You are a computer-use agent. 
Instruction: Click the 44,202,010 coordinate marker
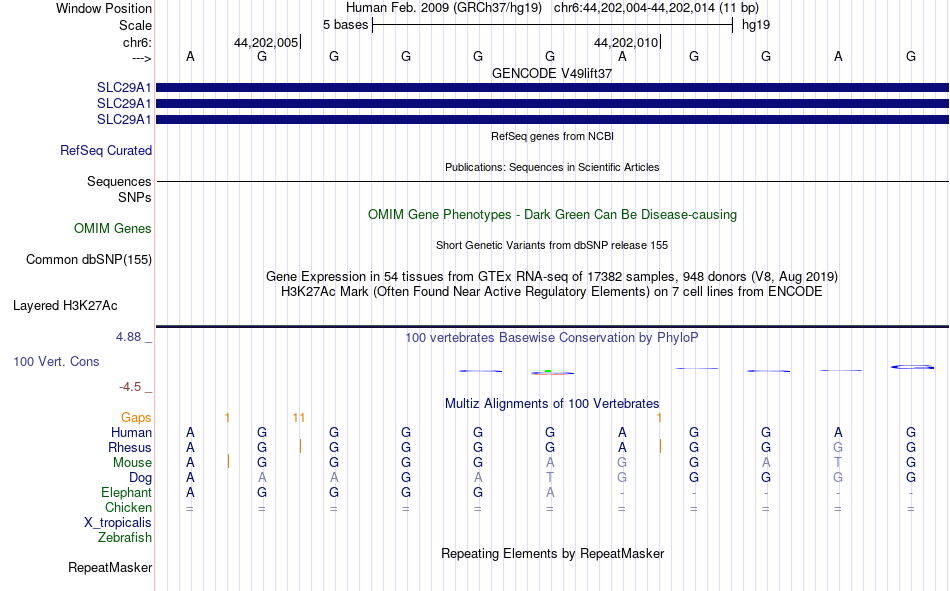click(x=626, y=42)
